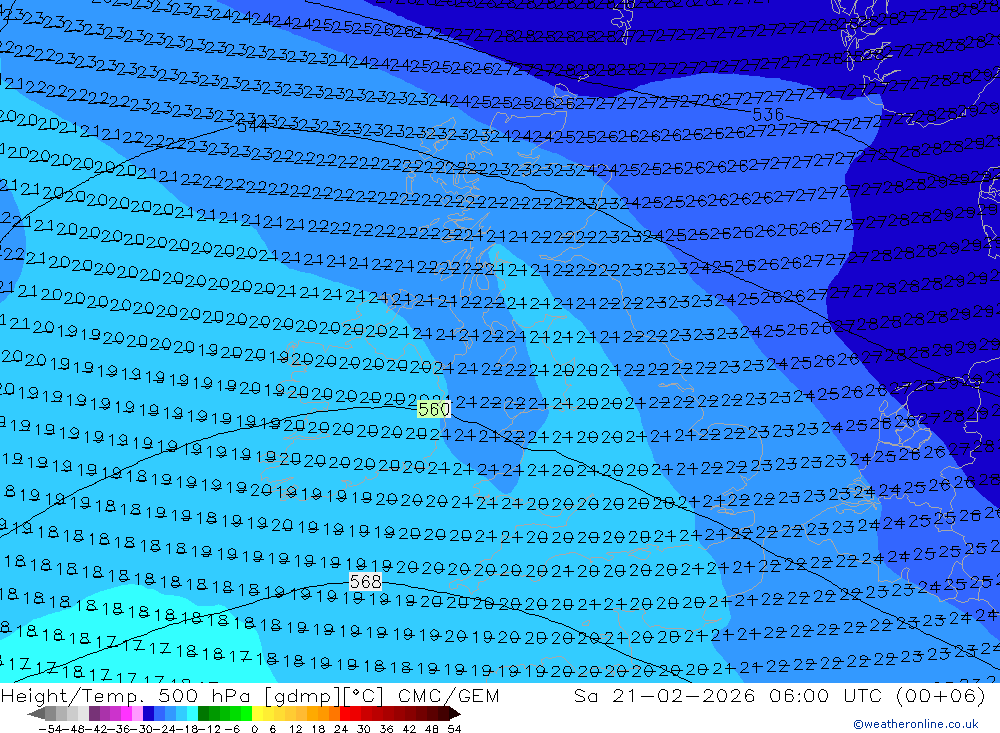Click the 06:00 UTC time label

click(826, 695)
